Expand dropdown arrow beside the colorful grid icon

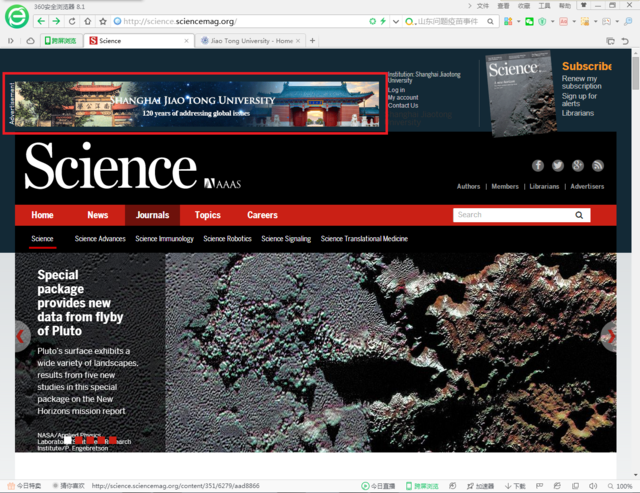click(x=518, y=22)
